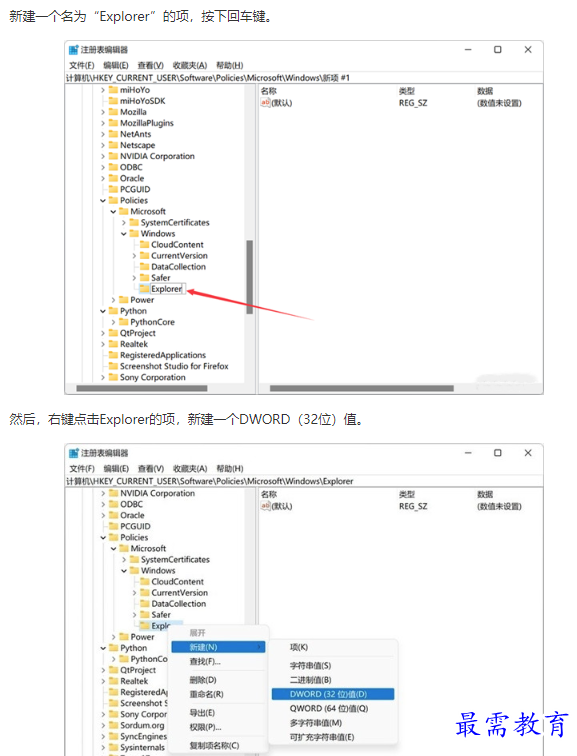Choose 权限(P)... in the context menu
The width and height of the screenshot is (577, 756).
tap(218, 728)
